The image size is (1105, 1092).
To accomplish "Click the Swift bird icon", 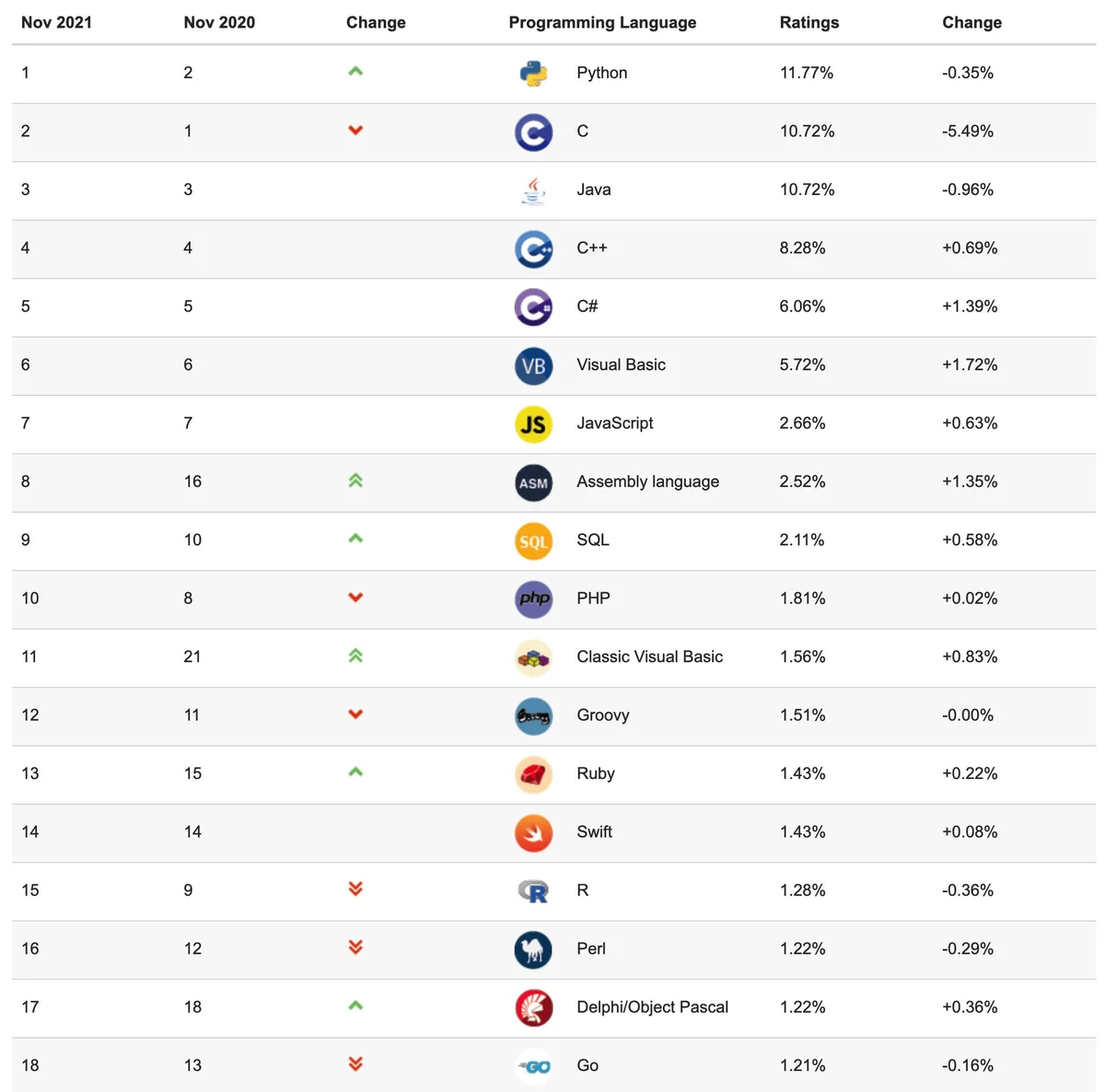I will [x=533, y=833].
